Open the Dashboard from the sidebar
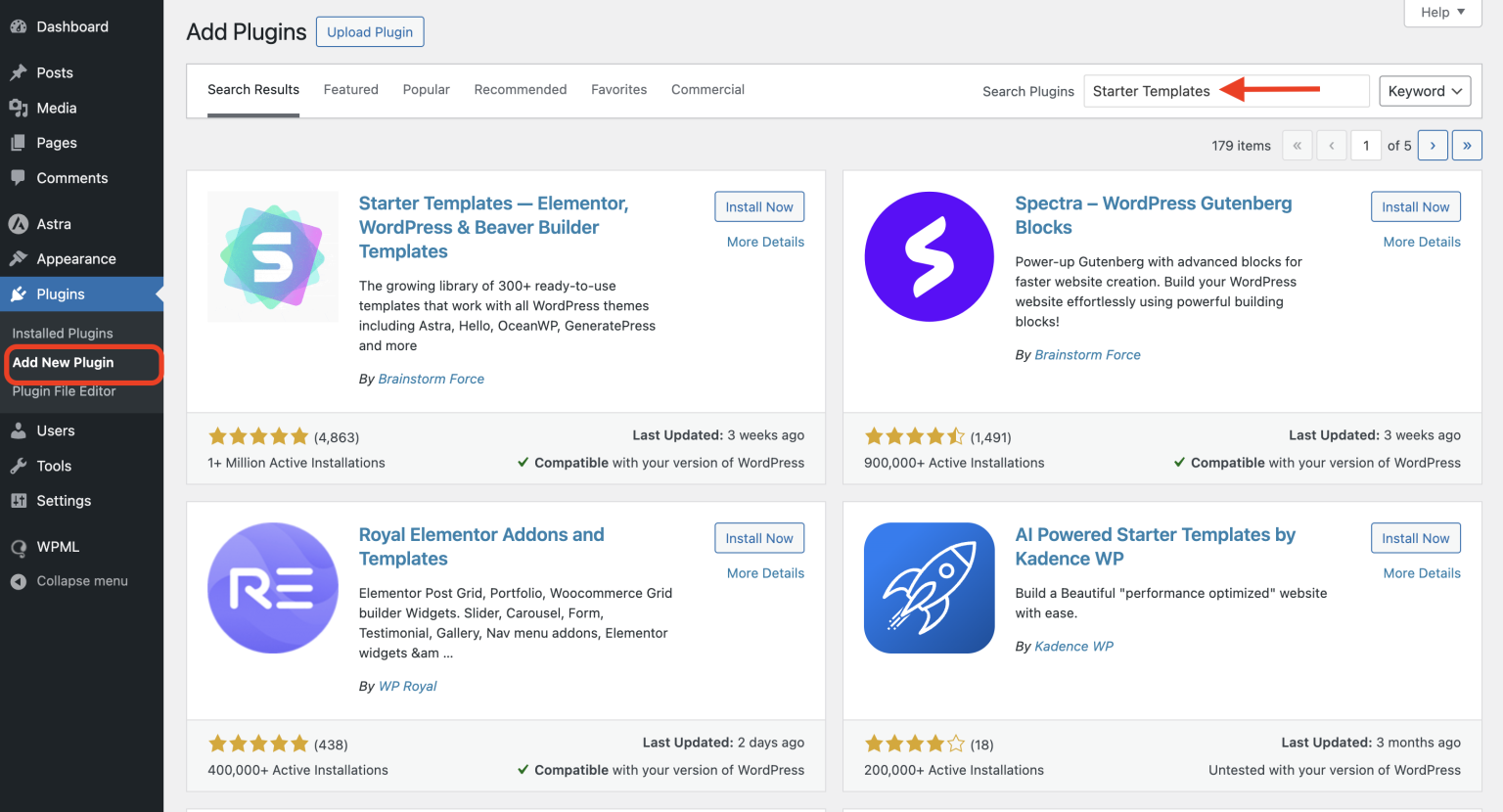 (x=20, y=26)
